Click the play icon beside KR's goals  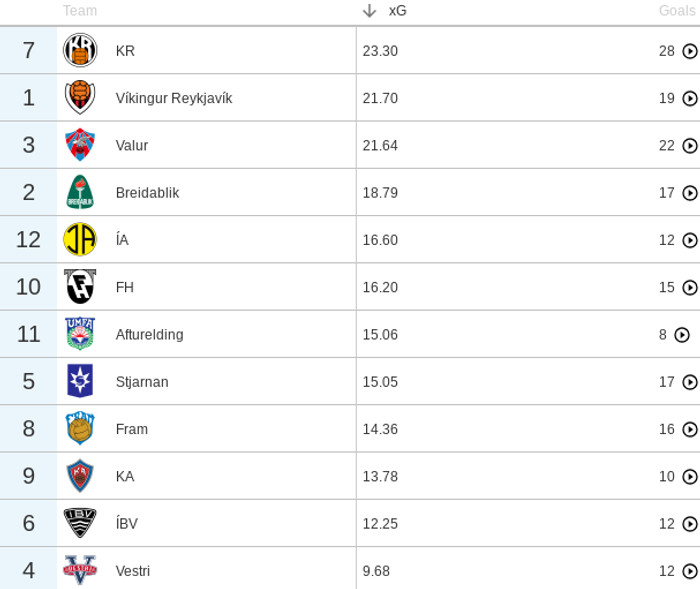point(690,51)
